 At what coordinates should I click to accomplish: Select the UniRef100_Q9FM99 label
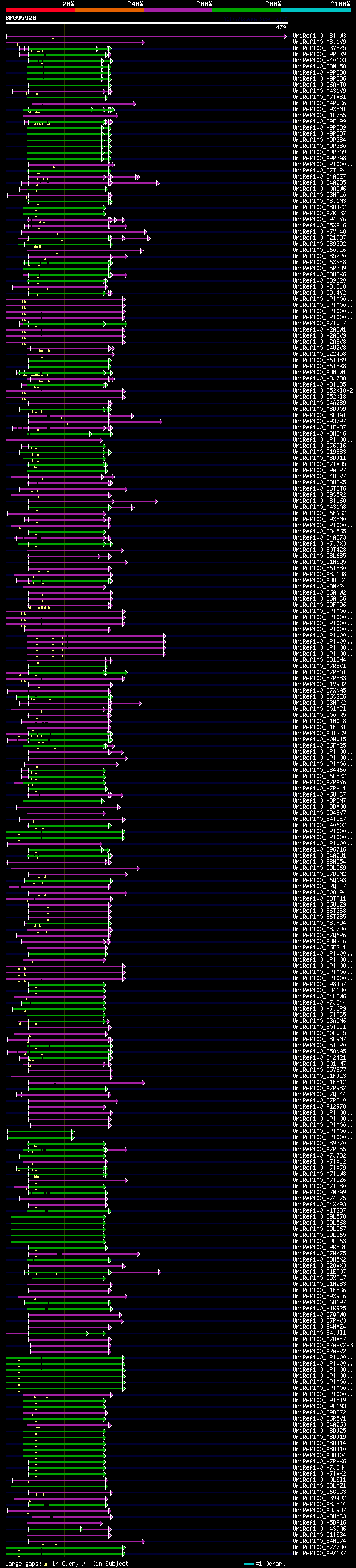pos(319,122)
